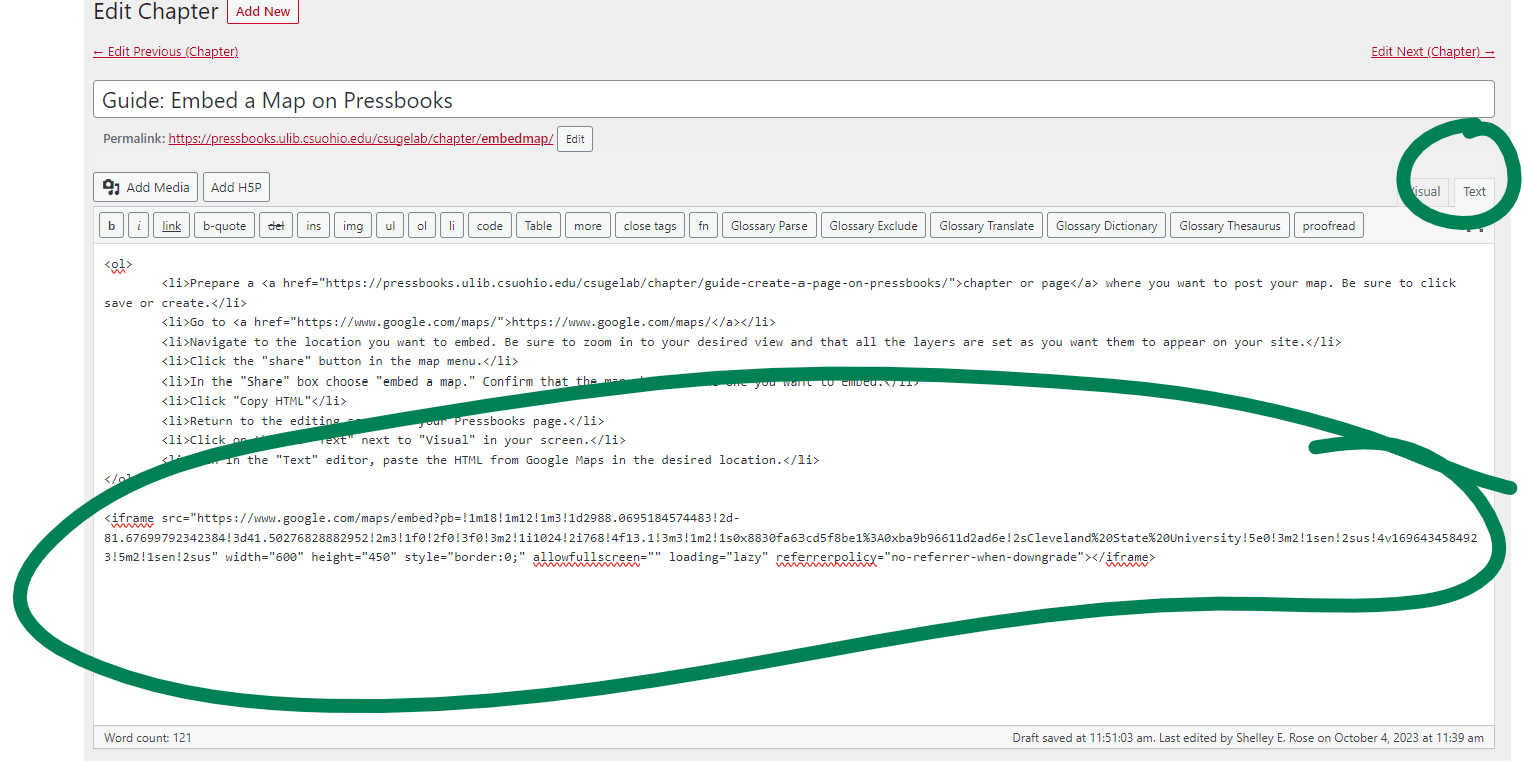Insert an unordered list with ul
This screenshot has width=1523, height=762.
(390, 226)
